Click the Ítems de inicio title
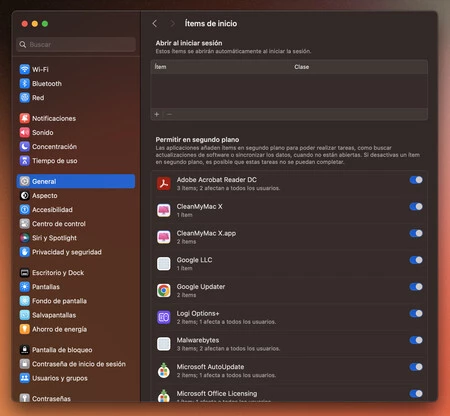 211,23
